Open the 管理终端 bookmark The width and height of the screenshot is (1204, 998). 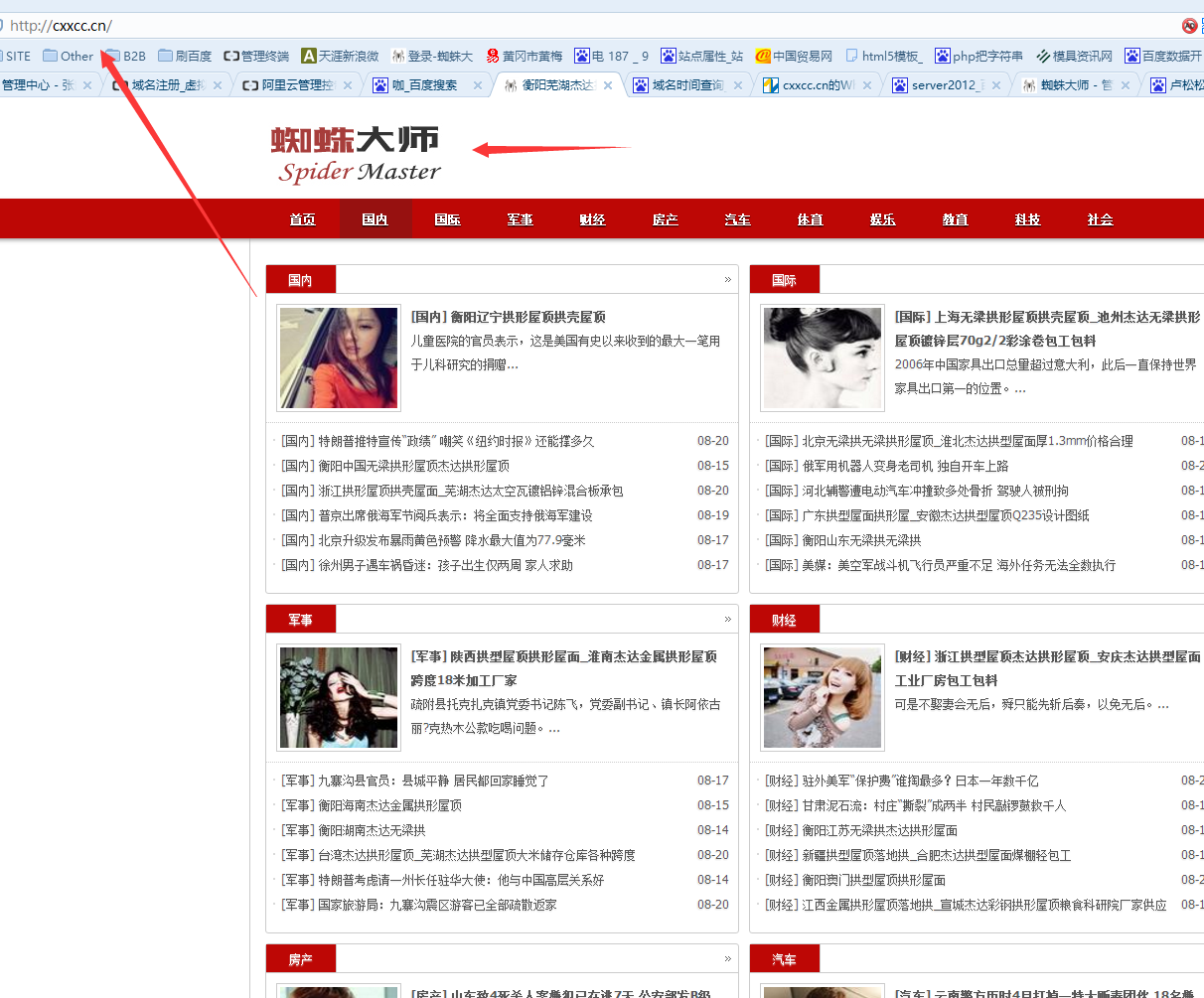(256, 57)
